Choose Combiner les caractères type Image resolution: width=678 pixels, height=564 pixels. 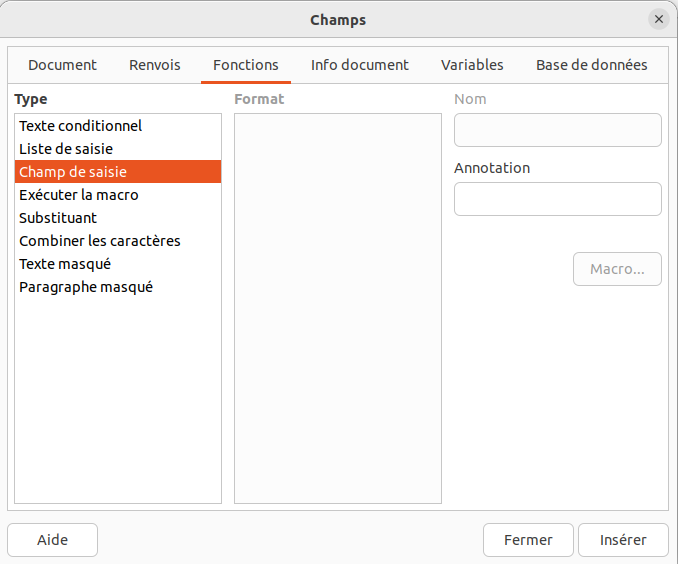click(100, 241)
